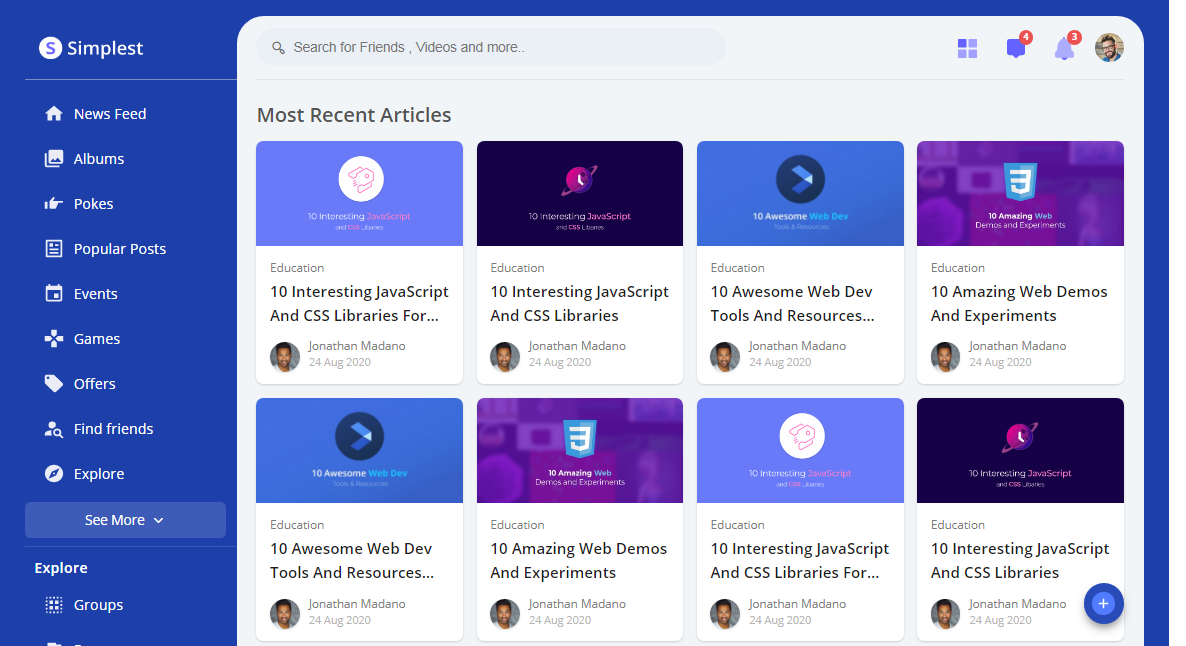Open Popular Posts in sidebar
Screen dimensions: 1186x646
[x=120, y=249]
